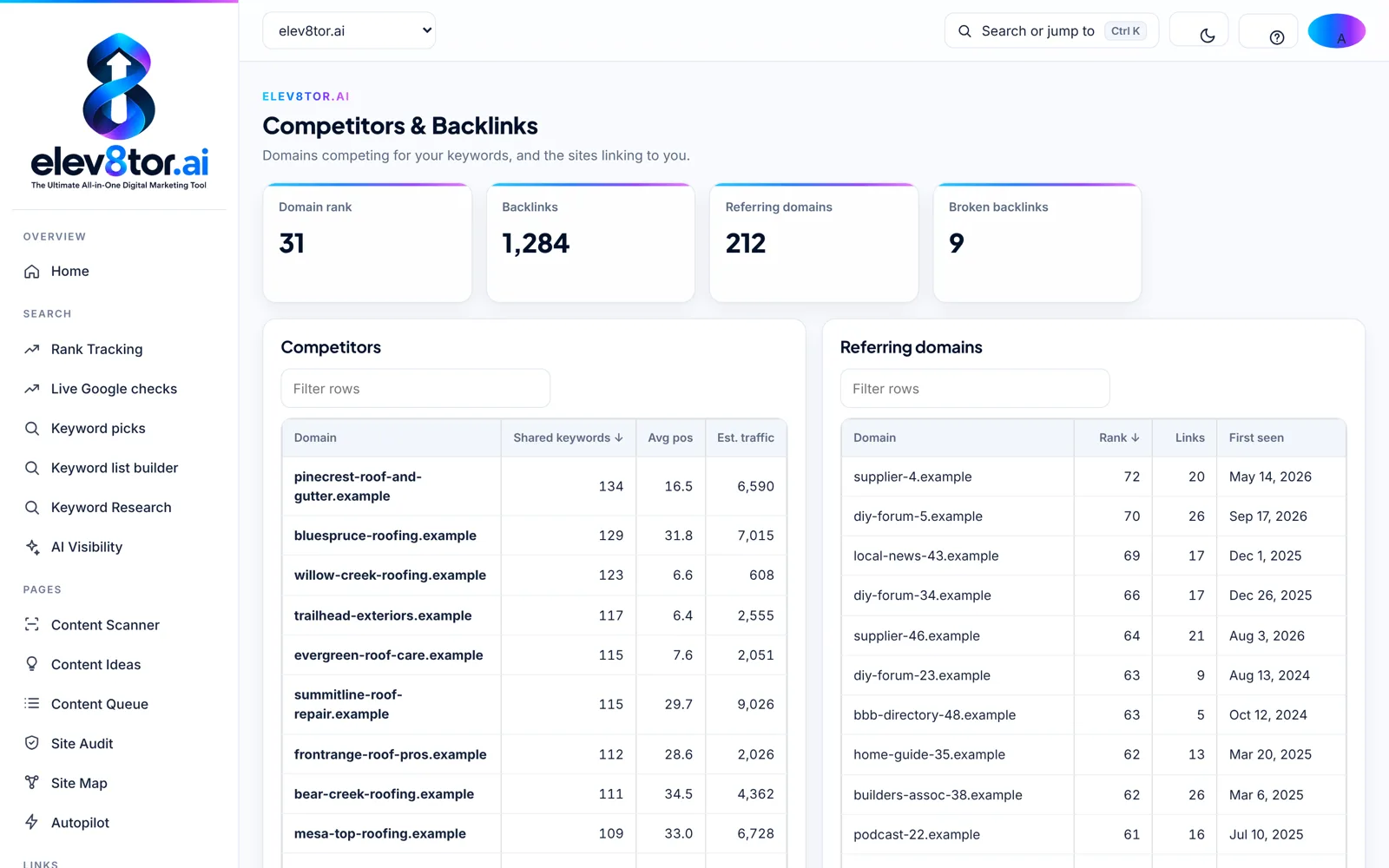Viewport: 1389px width, 868px height.
Task: Select willow-creek-roofing.example competitor
Action: pyautogui.click(x=534, y=575)
